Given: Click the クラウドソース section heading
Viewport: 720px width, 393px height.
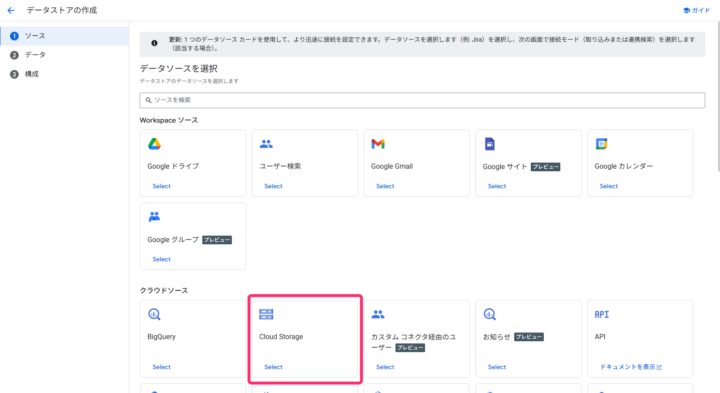Looking at the screenshot, I should [163, 291].
